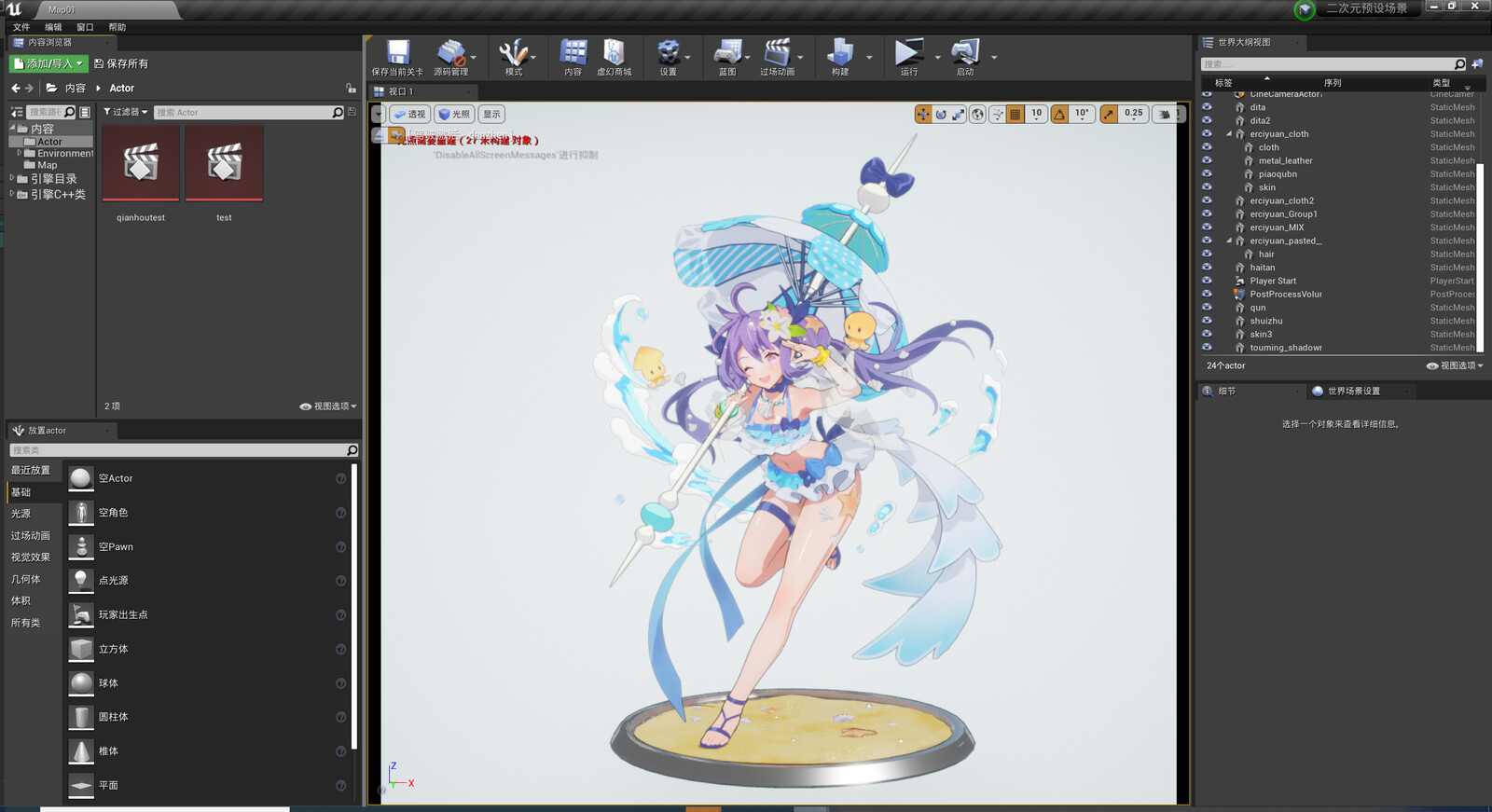This screenshot has height=812, width=1492.
Task: Open the Settings (设置) toolbar icon
Action: click(668, 57)
